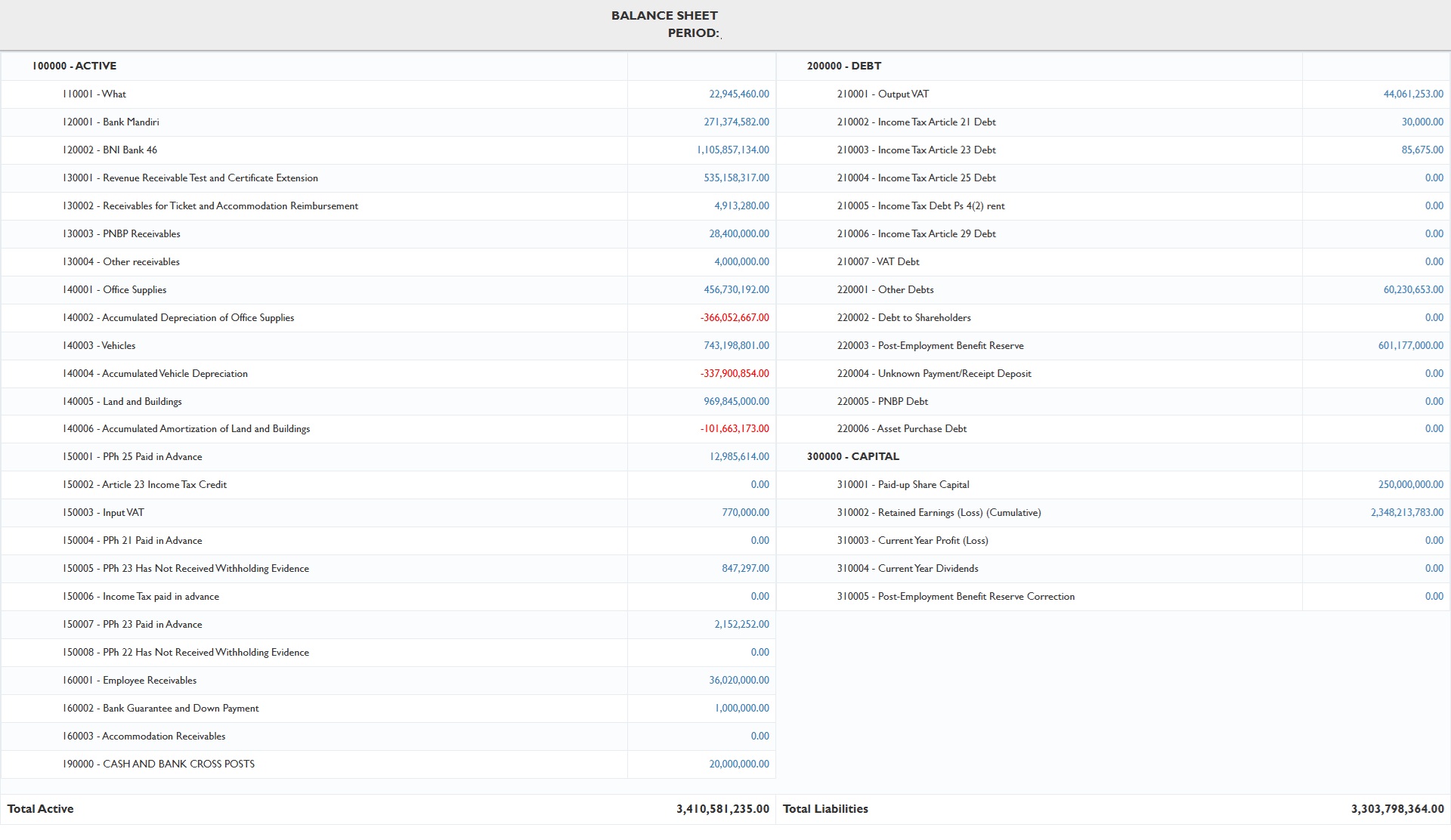The width and height of the screenshot is (1451, 840).
Task: Select 210007 - VAT Debt account
Action: click(x=878, y=262)
